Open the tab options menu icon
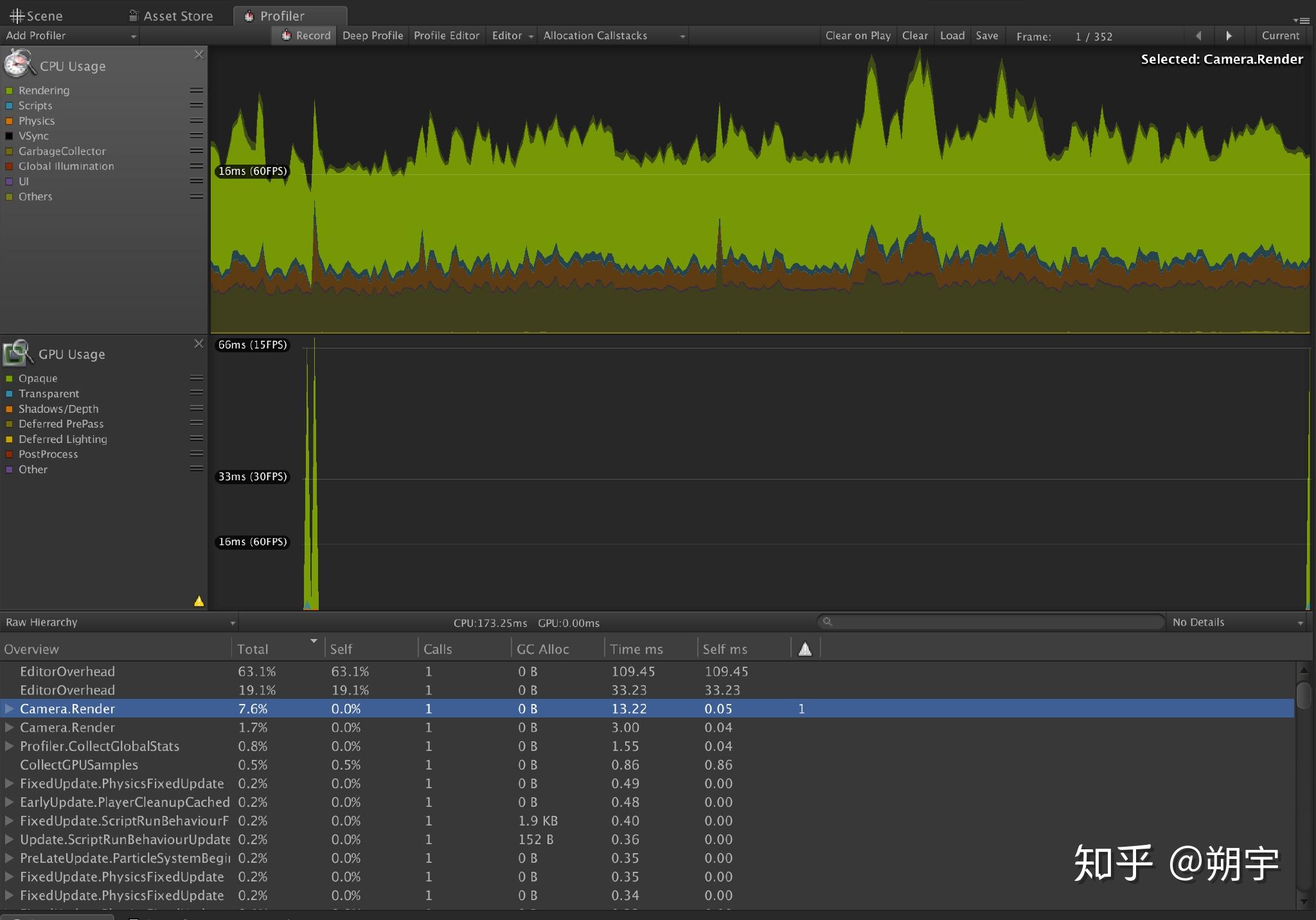Screen dimensions: 1316x920 [1301, 21]
